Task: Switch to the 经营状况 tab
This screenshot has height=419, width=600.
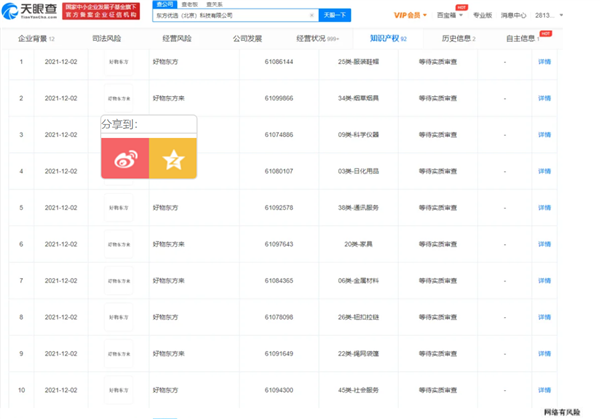Action: click(318, 39)
